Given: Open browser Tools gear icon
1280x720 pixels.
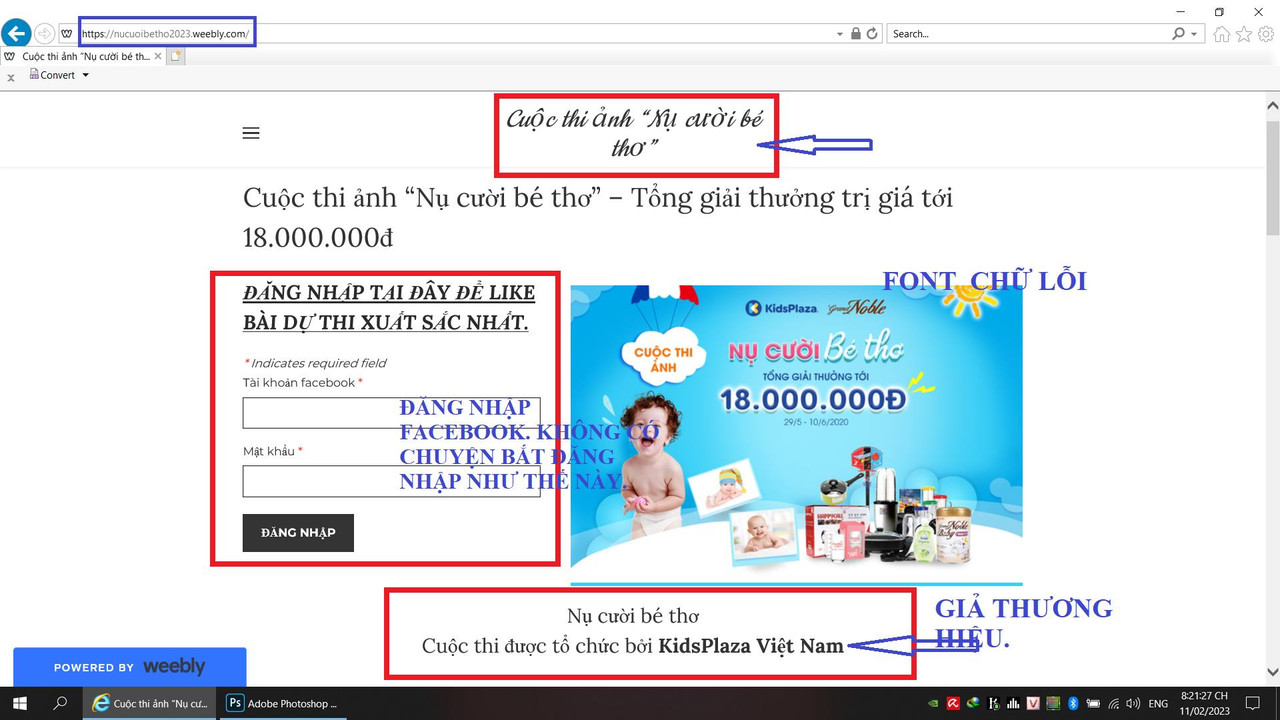Looking at the screenshot, I should coord(1266,34).
